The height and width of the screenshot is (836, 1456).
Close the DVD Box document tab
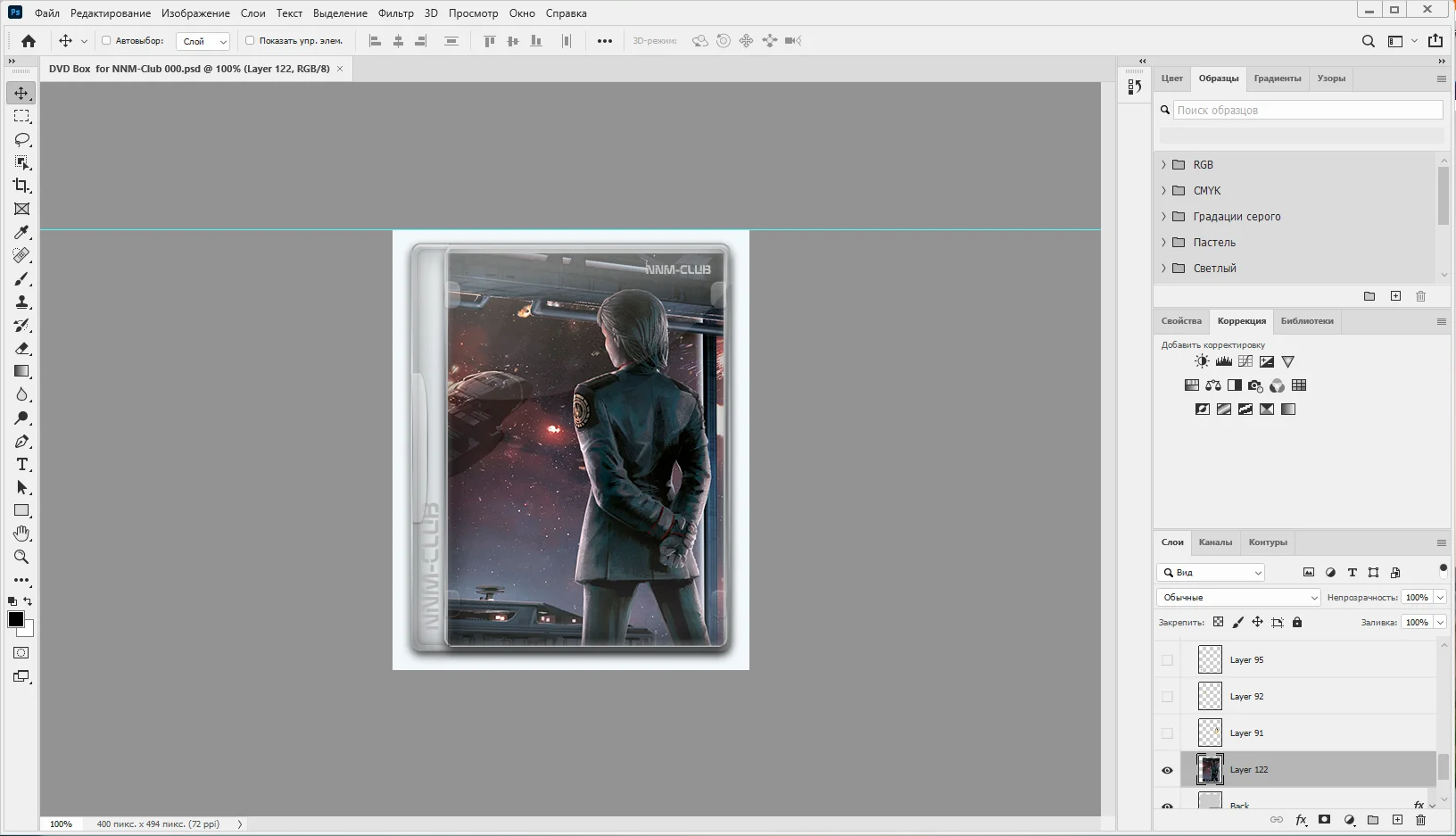tap(340, 69)
